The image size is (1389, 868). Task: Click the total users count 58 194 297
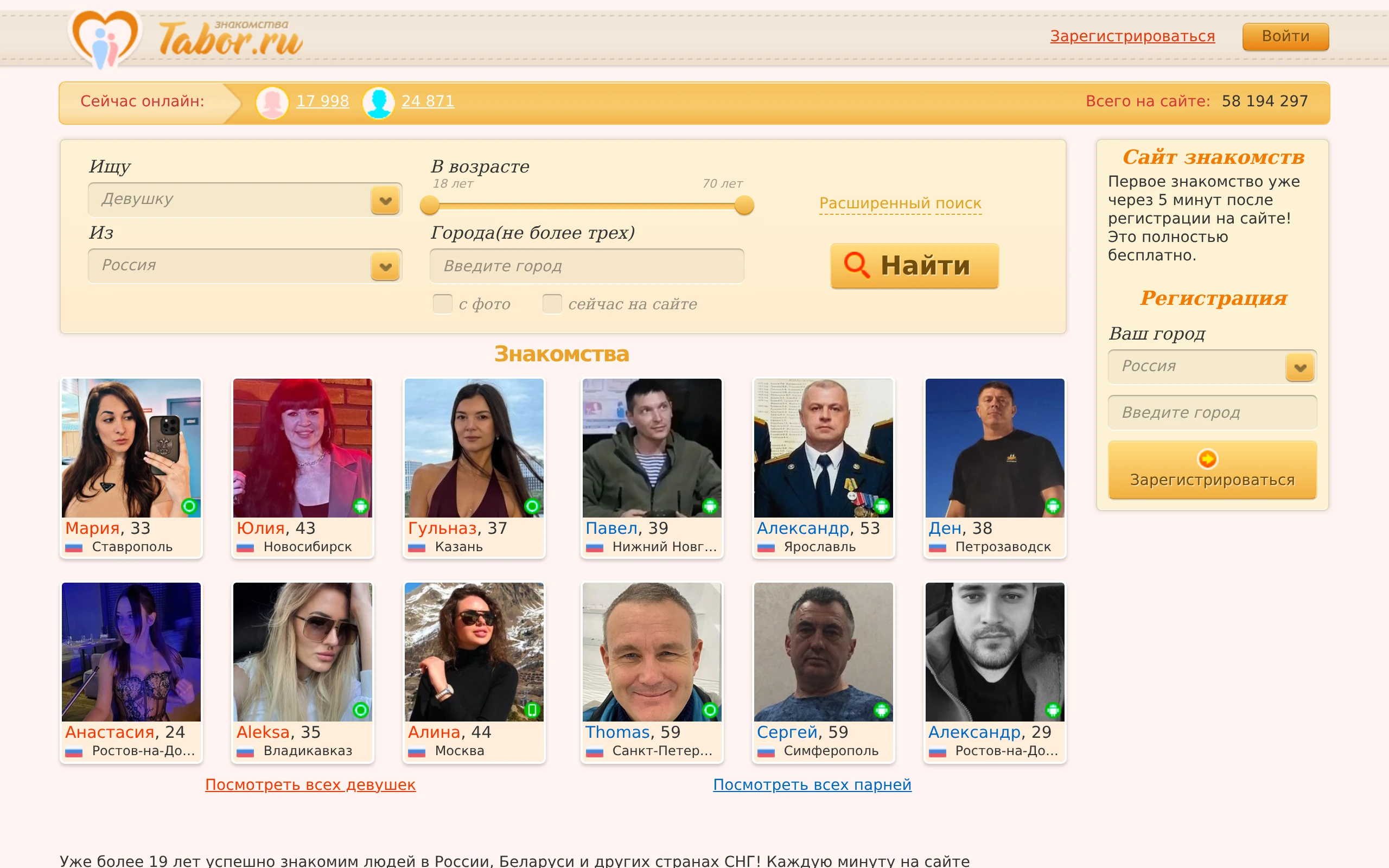point(1264,101)
